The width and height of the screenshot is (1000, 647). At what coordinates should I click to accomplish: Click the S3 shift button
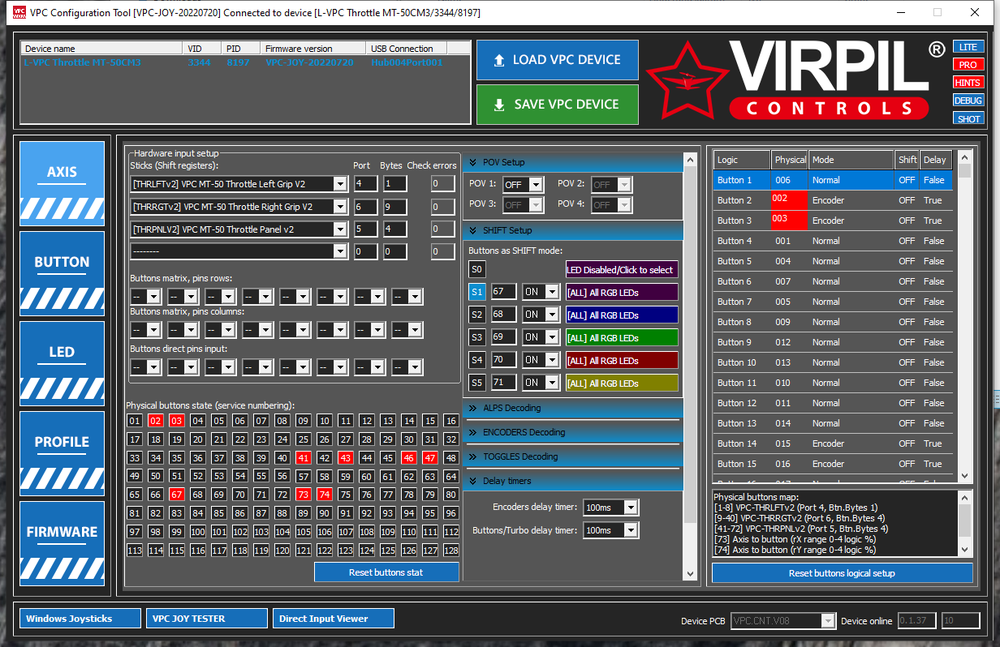(476, 338)
